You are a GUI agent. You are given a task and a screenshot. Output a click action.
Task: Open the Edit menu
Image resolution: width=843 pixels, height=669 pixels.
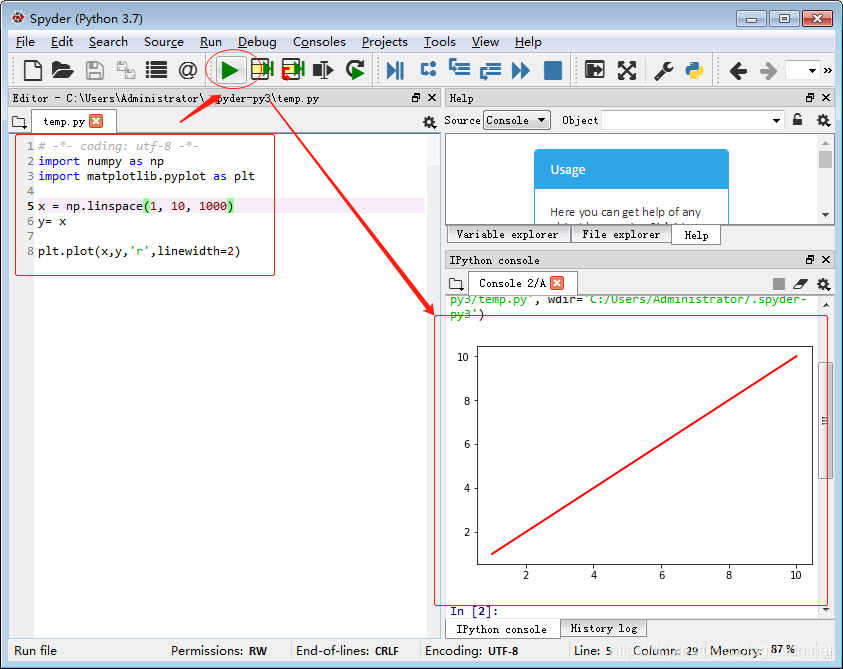(x=62, y=42)
